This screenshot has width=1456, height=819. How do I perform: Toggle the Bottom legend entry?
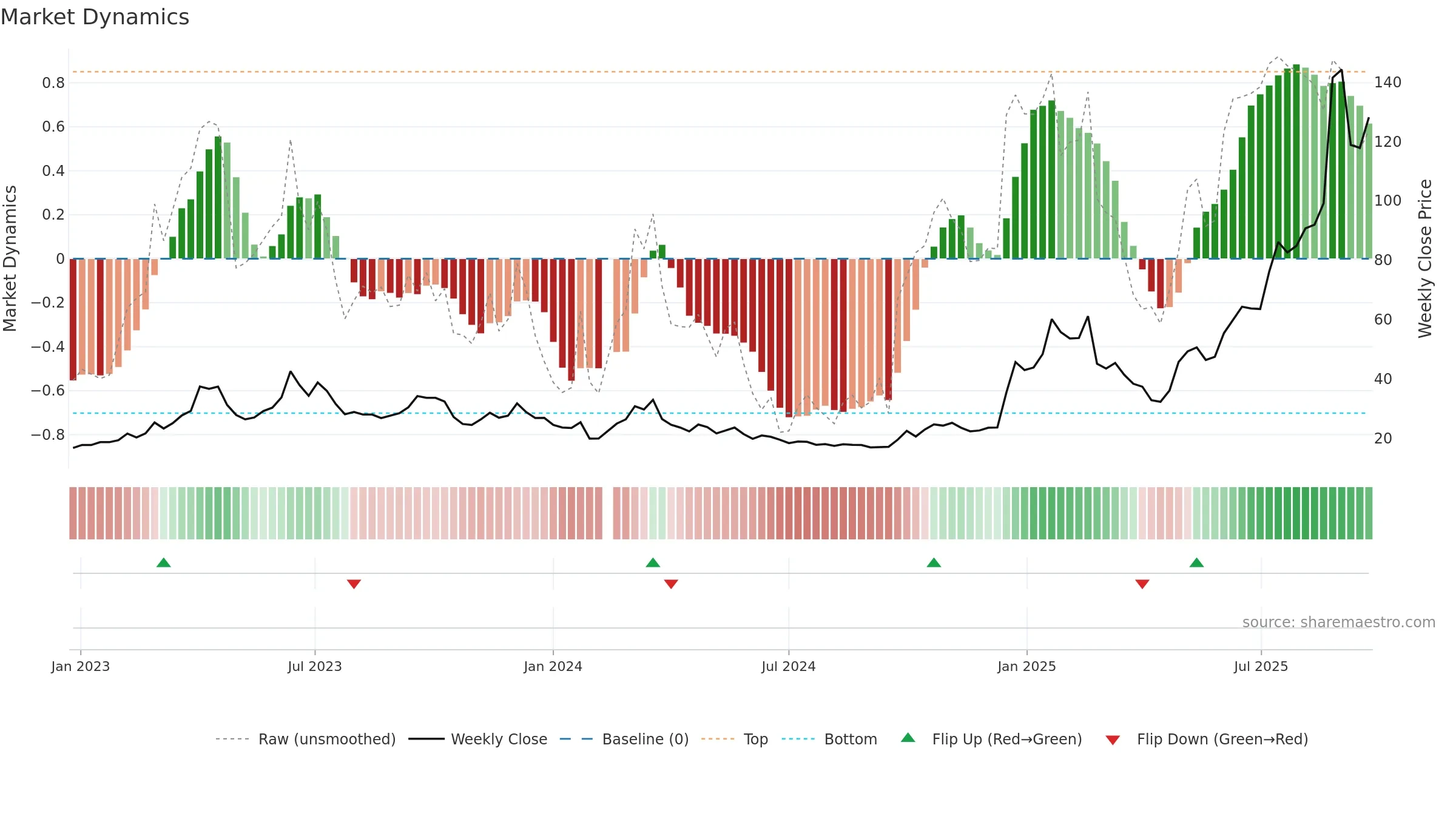829,739
